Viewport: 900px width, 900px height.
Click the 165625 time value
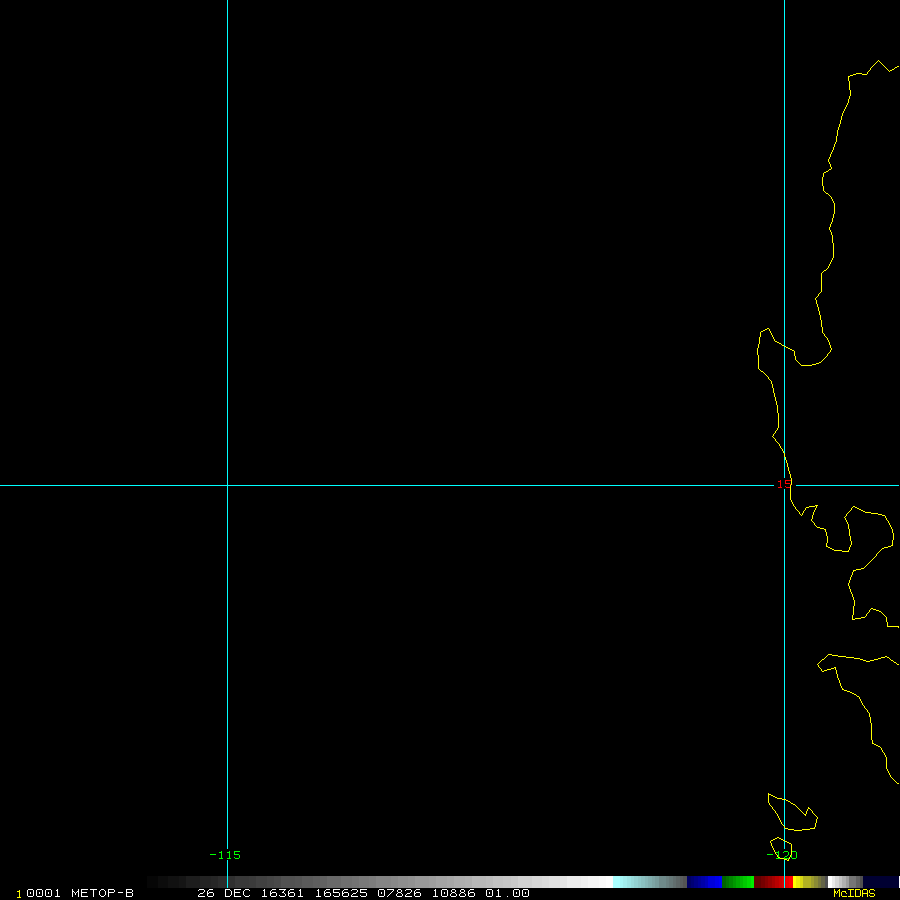coord(341,893)
